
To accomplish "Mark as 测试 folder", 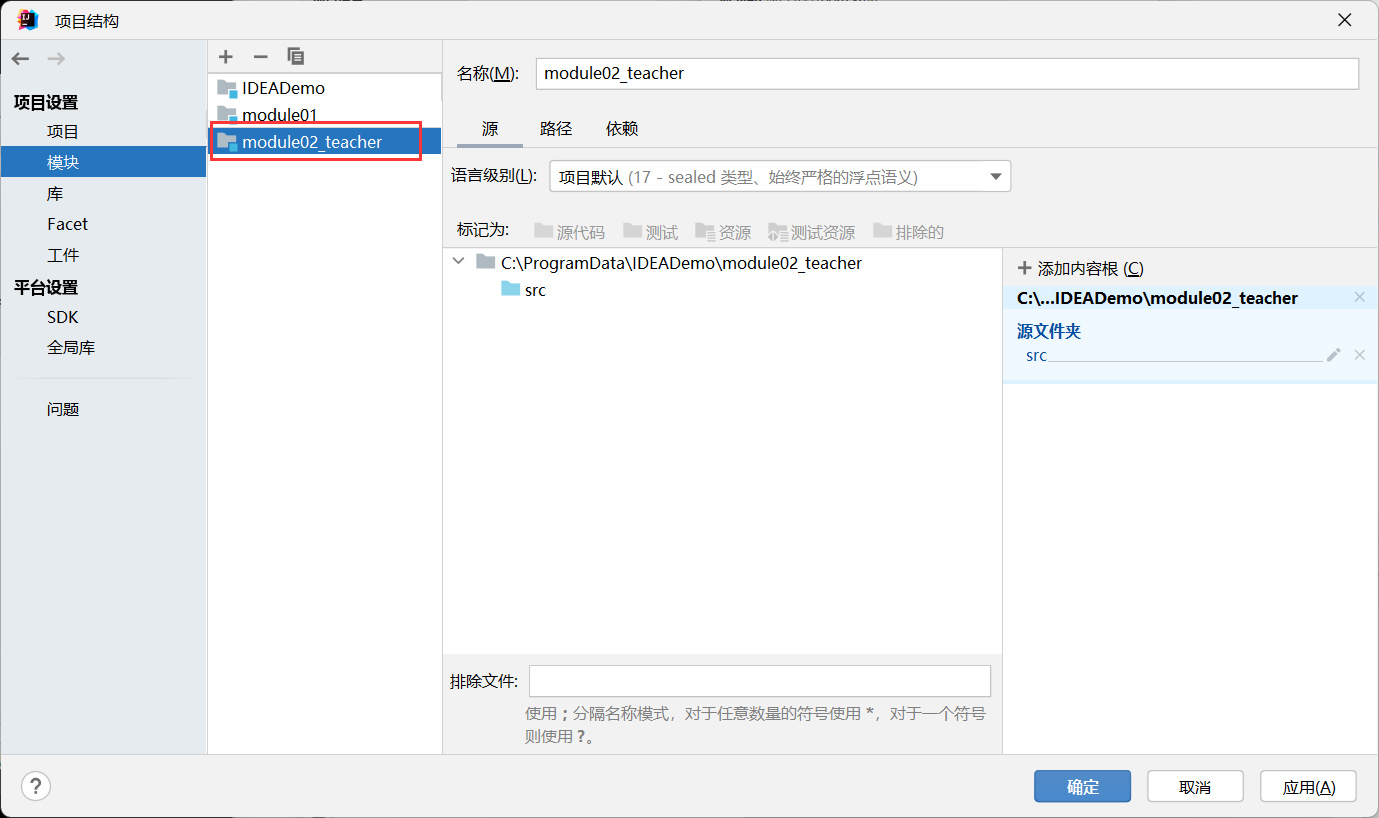I will click(650, 232).
